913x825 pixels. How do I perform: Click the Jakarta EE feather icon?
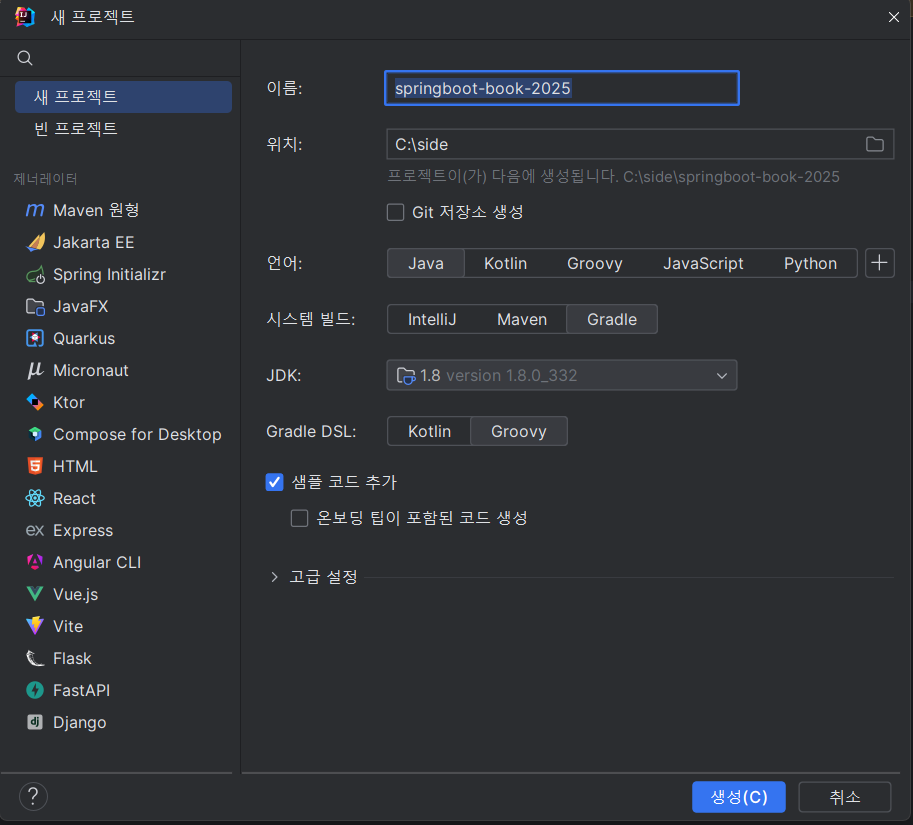click(35, 242)
